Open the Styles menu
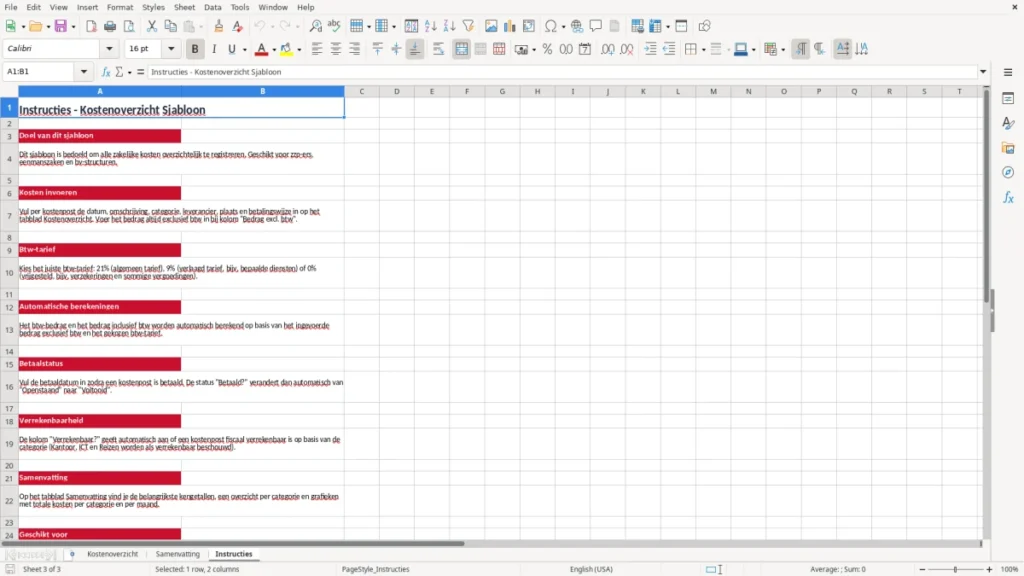Image resolution: width=1024 pixels, height=576 pixels. coord(153,7)
